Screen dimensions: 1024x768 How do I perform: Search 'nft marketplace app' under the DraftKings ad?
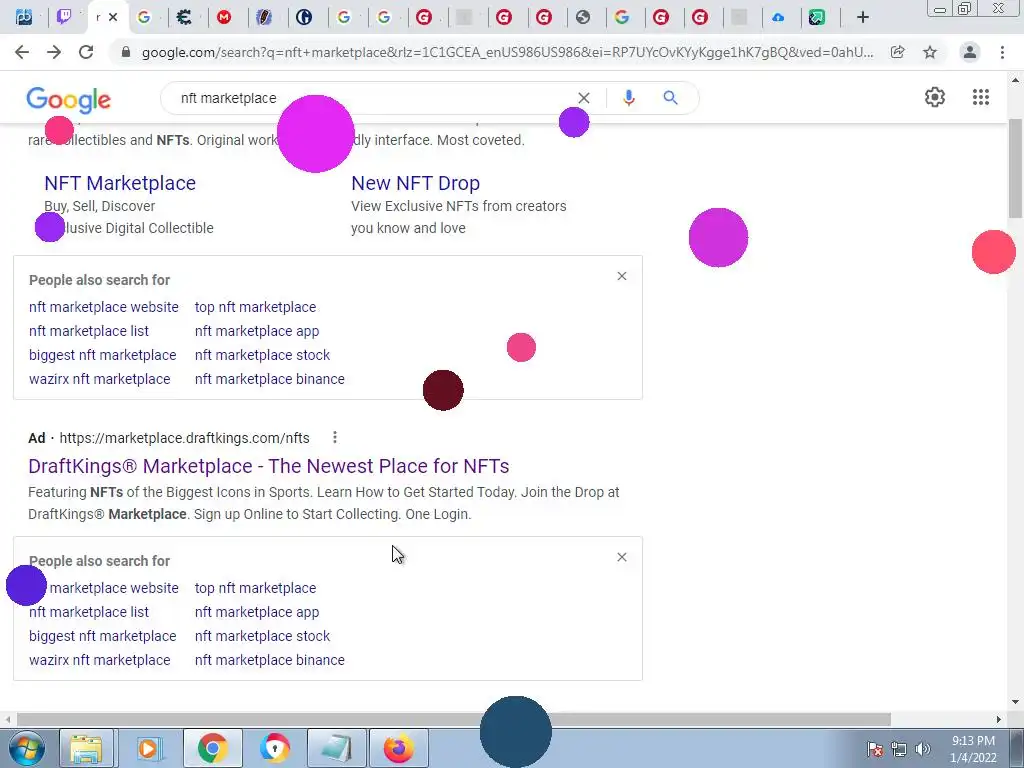pos(257,612)
